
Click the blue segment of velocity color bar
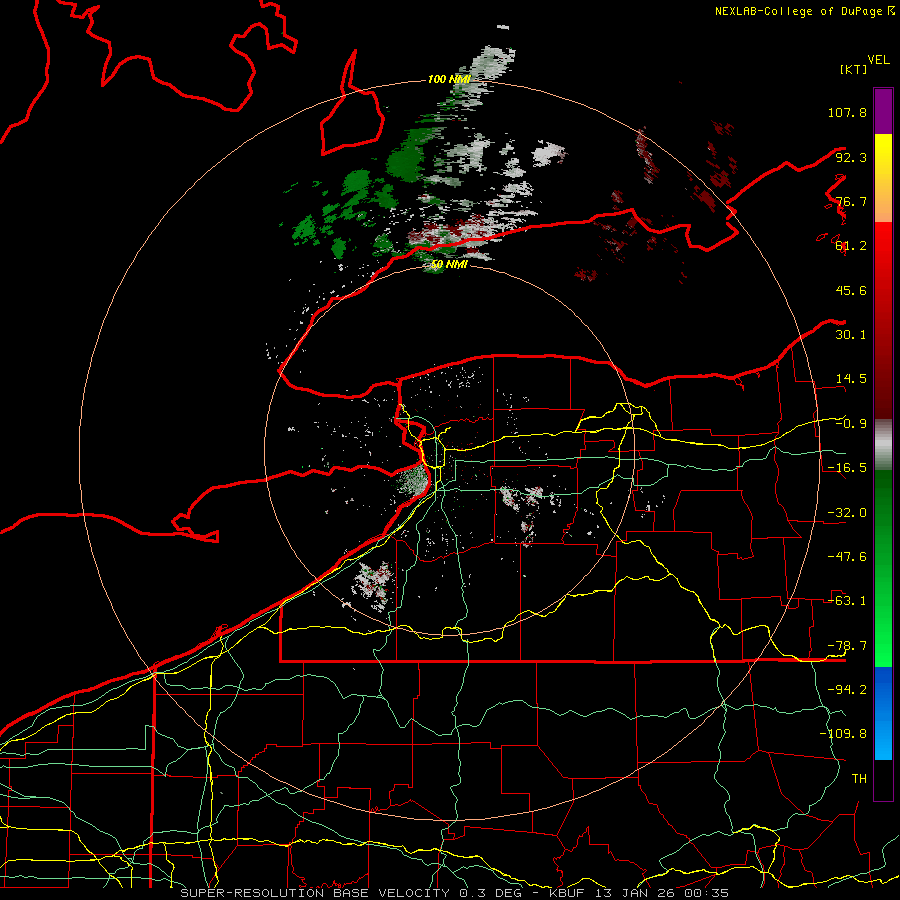[883, 713]
